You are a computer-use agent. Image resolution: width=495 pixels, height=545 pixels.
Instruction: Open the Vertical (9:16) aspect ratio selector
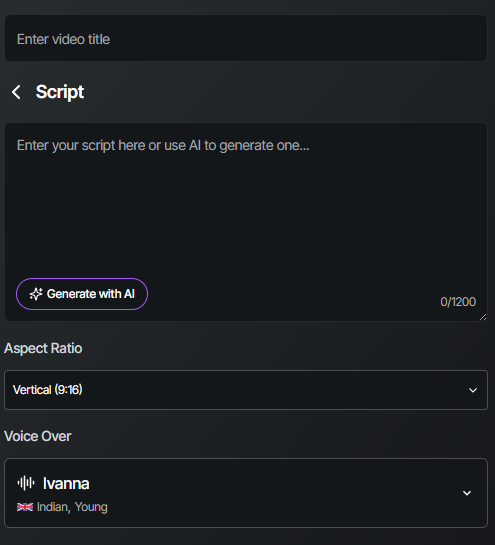tap(246, 390)
